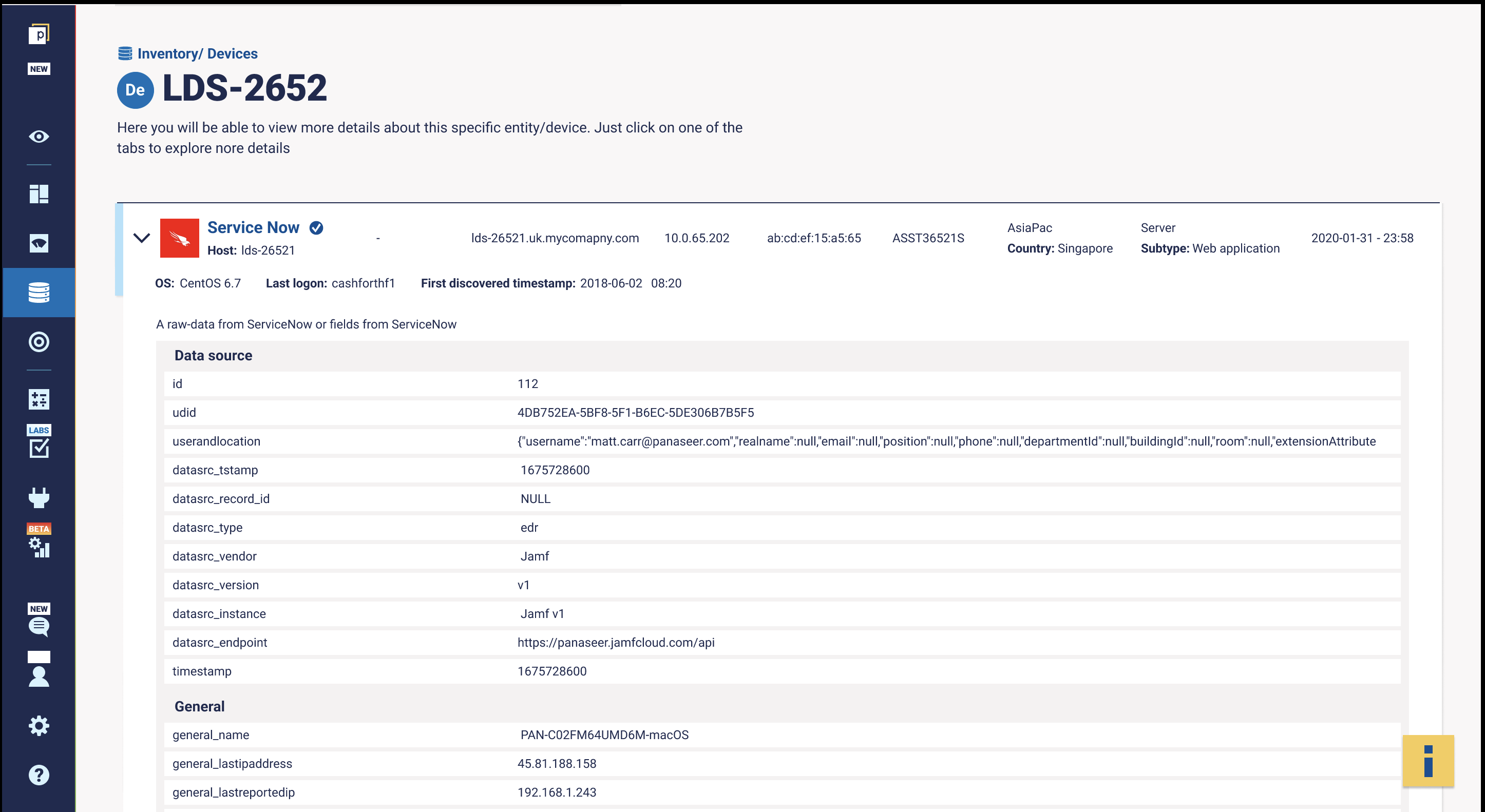
Task: Click the general_name PAN-C02FM64UMD6M-macOS value
Action: [604, 735]
